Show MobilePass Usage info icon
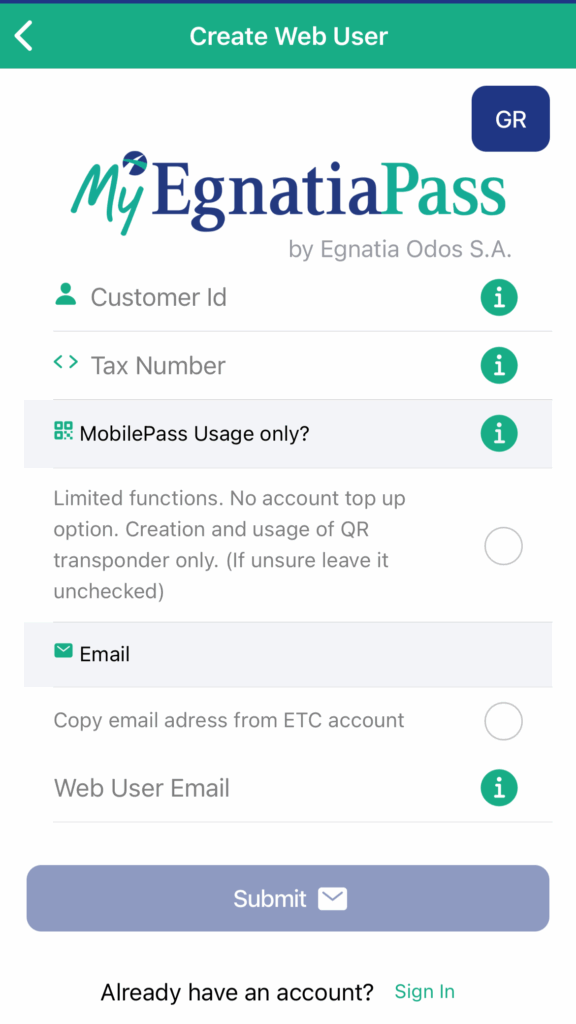This screenshot has height=1024, width=576. point(500,434)
